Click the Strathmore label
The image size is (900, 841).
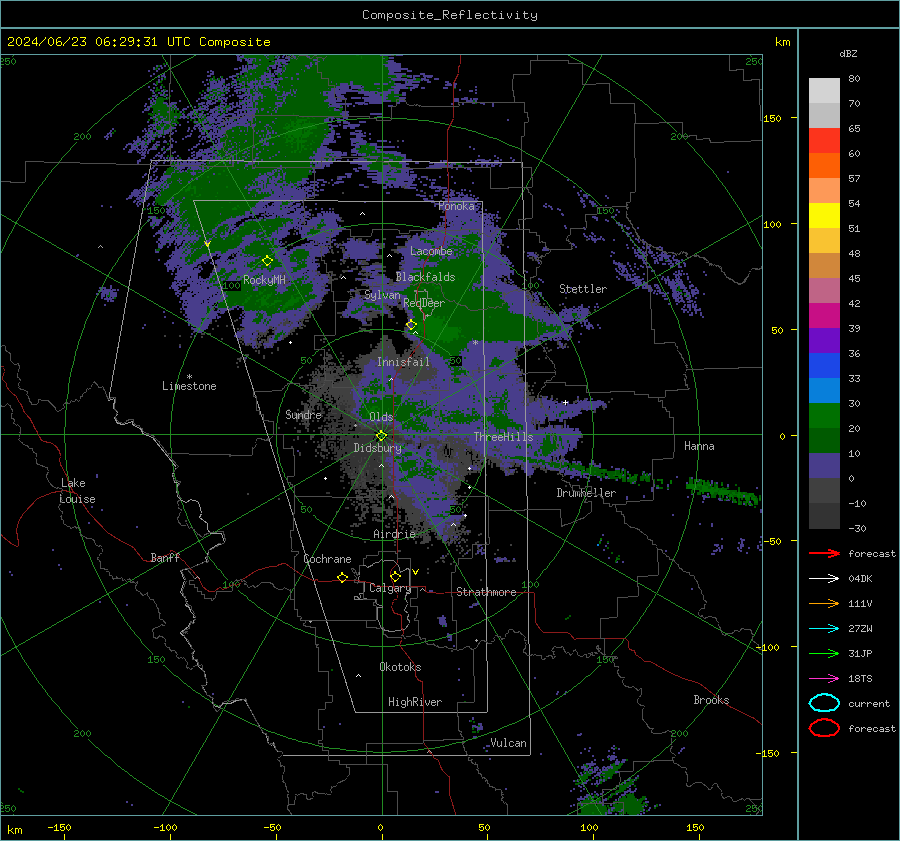[x=486, y=592]
